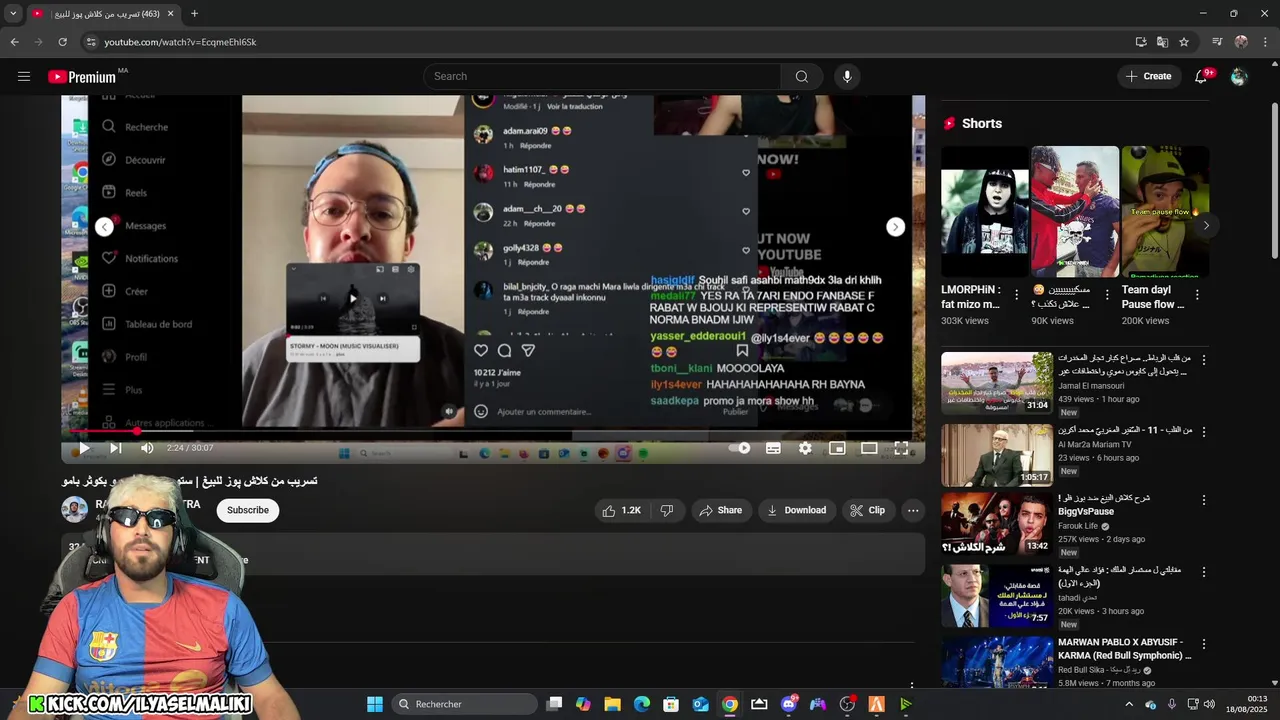Open Chrome three-dot menu
This screenshot has width=1280, height=720.
click(x=1266, y=42)
